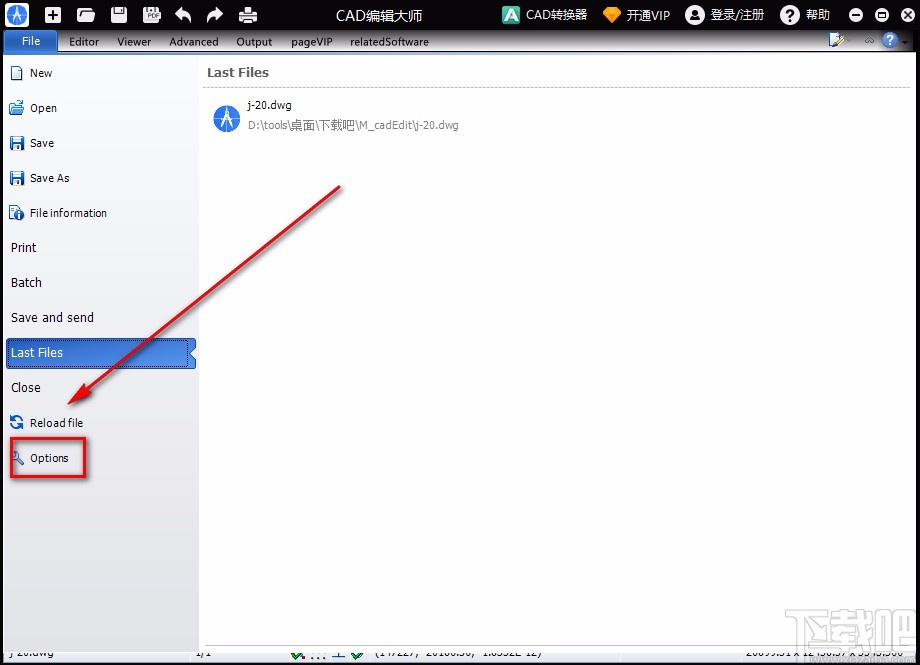The width and height of the screenshot is (920, 665).
Task: Click 登录/注册 to log in
Action: click(725, 15)
